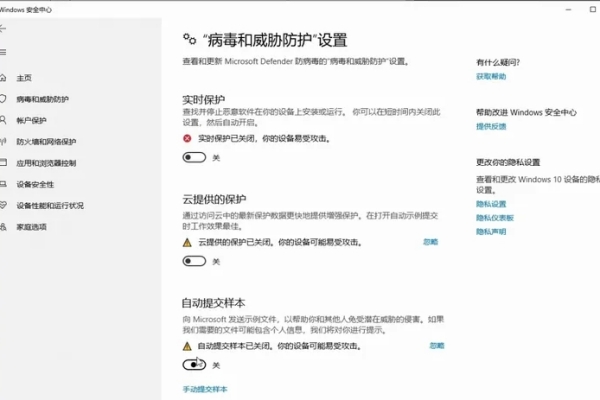Select 帐户保护 in the sidebar
Image resolution: width=600 pixels, height=400 pixels.
coord(31,121)
